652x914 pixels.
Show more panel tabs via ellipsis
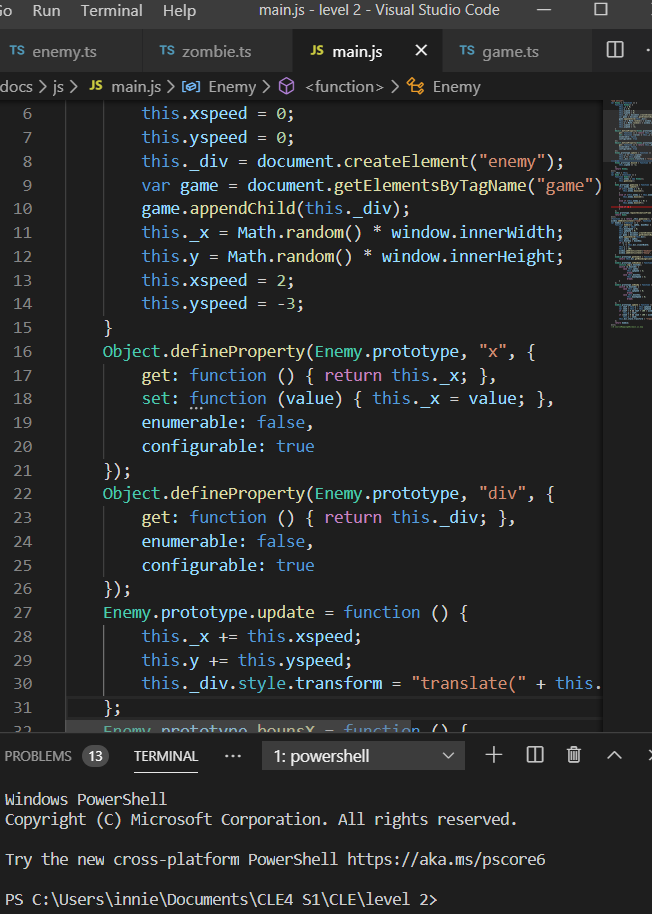pos(232,756)
